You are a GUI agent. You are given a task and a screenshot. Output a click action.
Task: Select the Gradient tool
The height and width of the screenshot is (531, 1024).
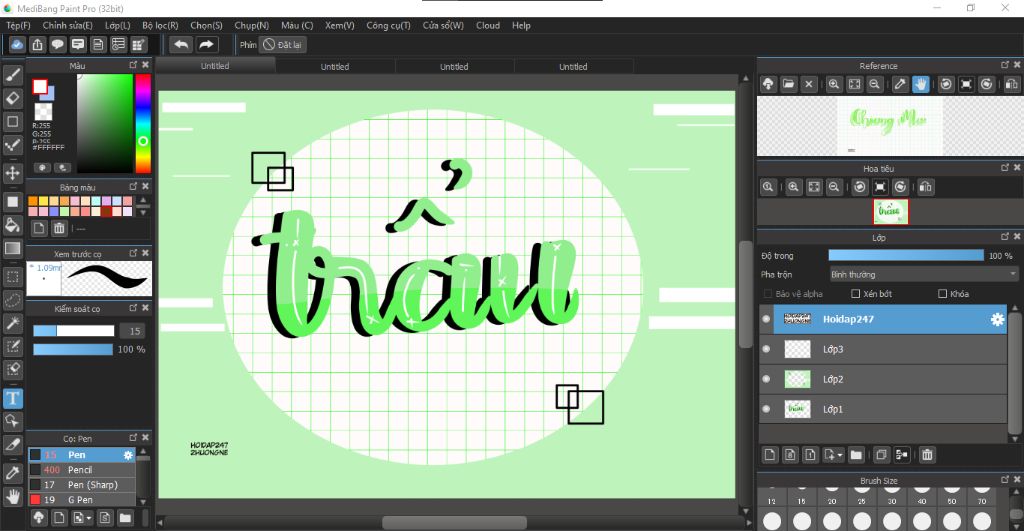tap(12, 248)
